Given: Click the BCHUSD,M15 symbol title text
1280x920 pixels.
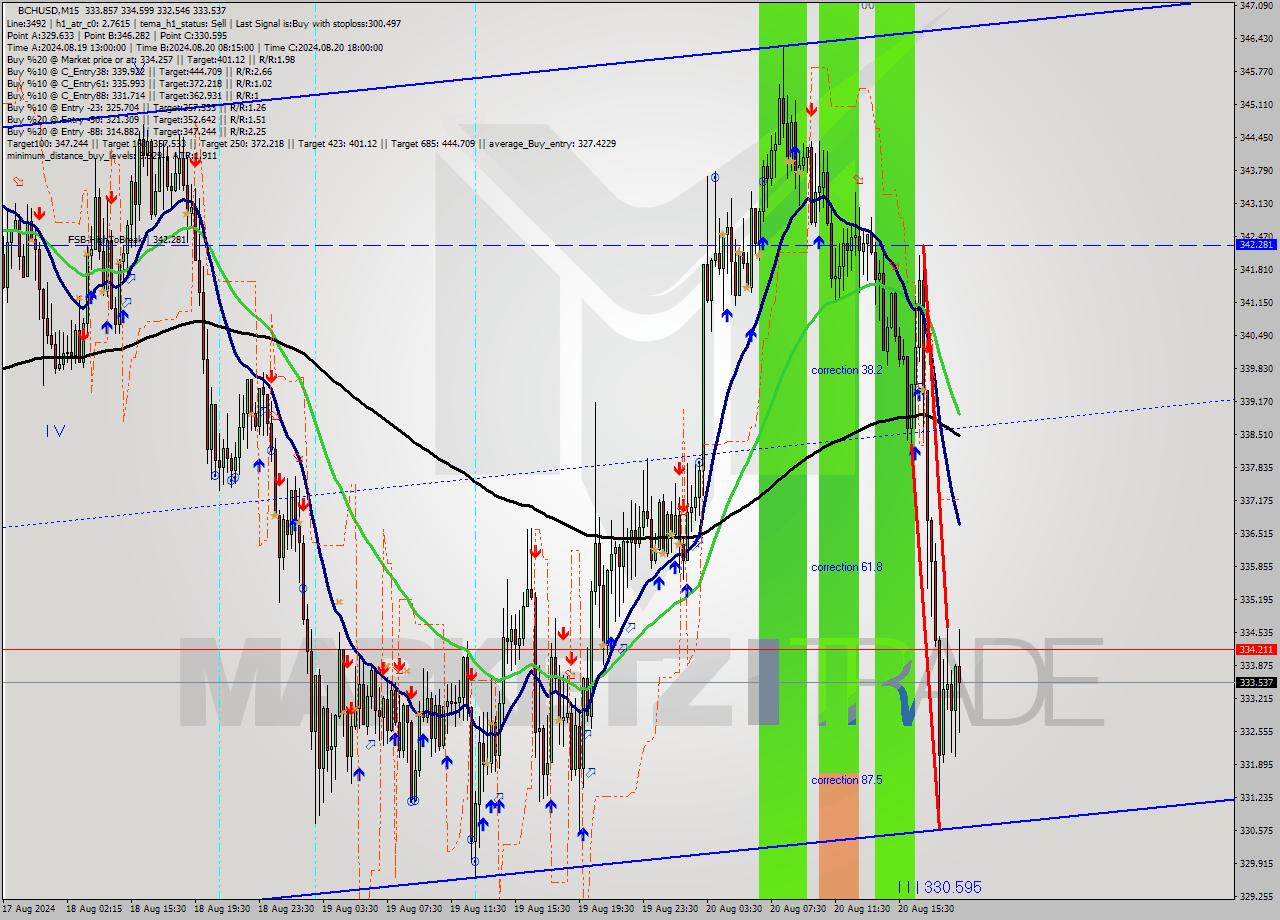Looking at the screenshot, I should click(47, 10).
